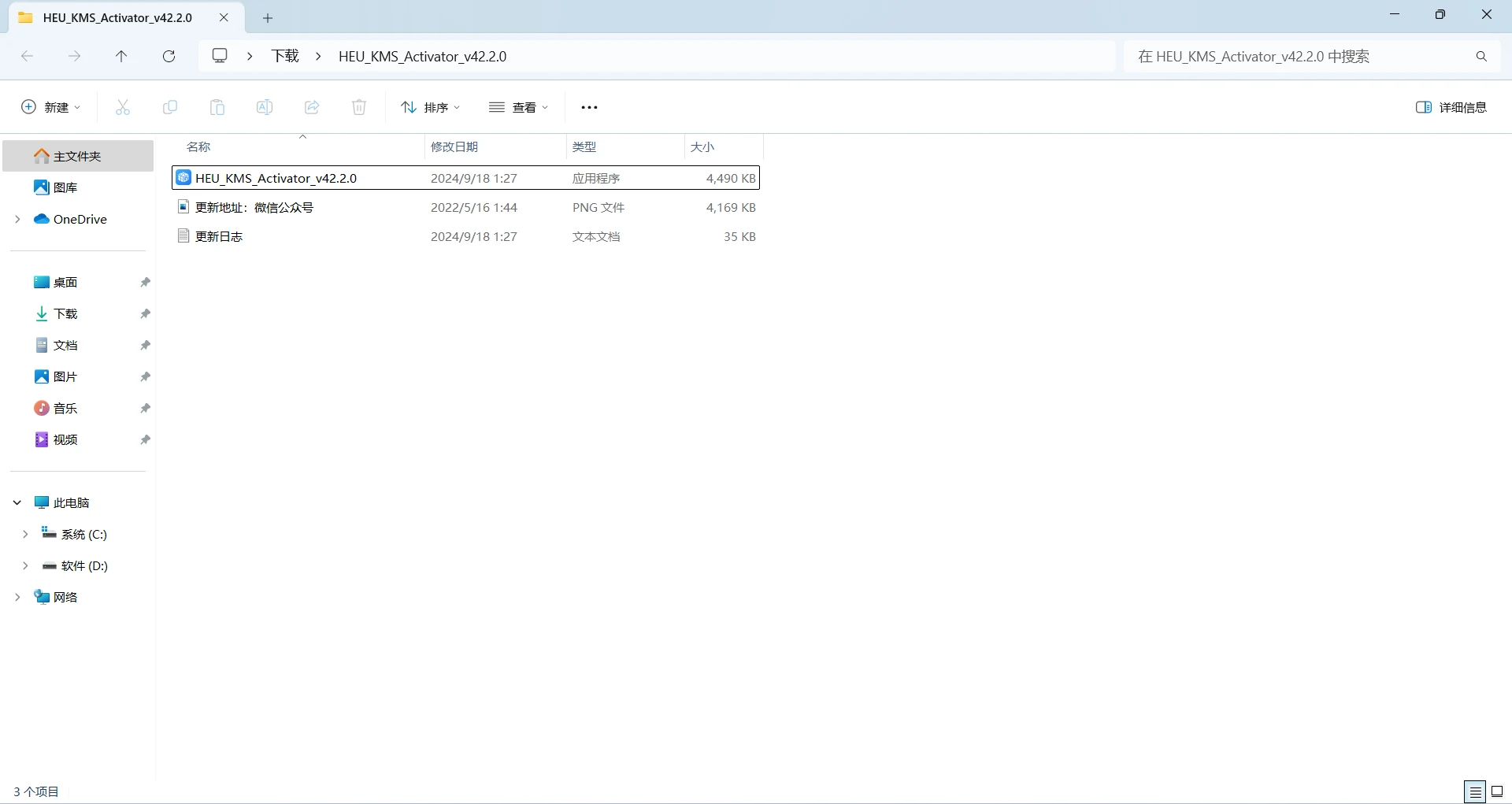Open the 排序 sort dropdown

(x=430, y=107)
